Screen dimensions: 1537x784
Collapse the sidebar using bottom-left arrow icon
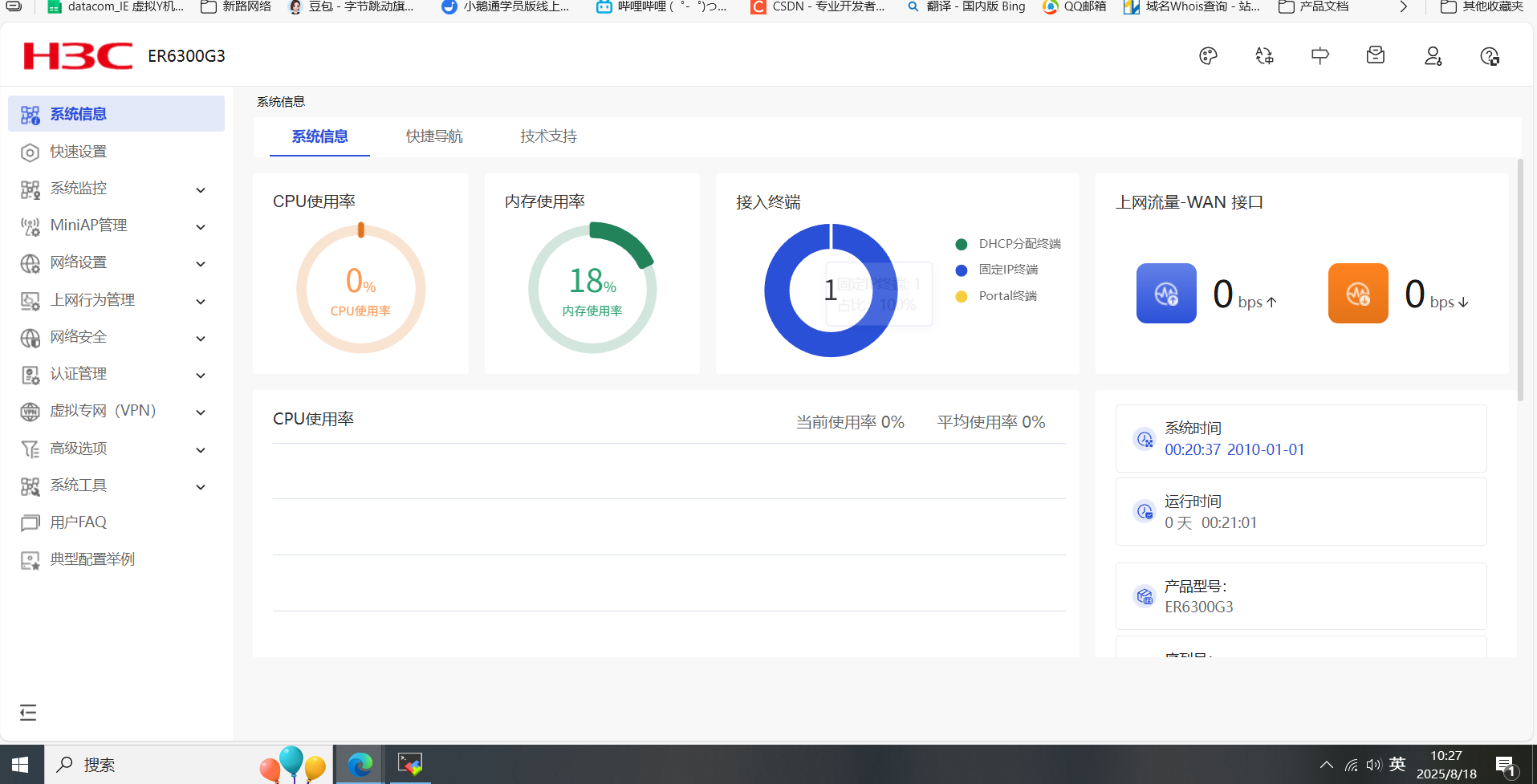point(28,712)
